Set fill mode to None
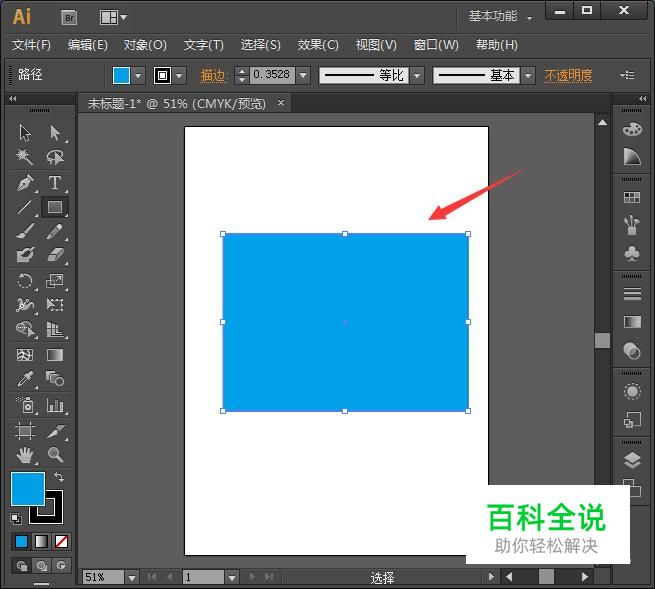The height and width of the screenshot is (589, 655). pyautogui.click(x=62, y=541)
